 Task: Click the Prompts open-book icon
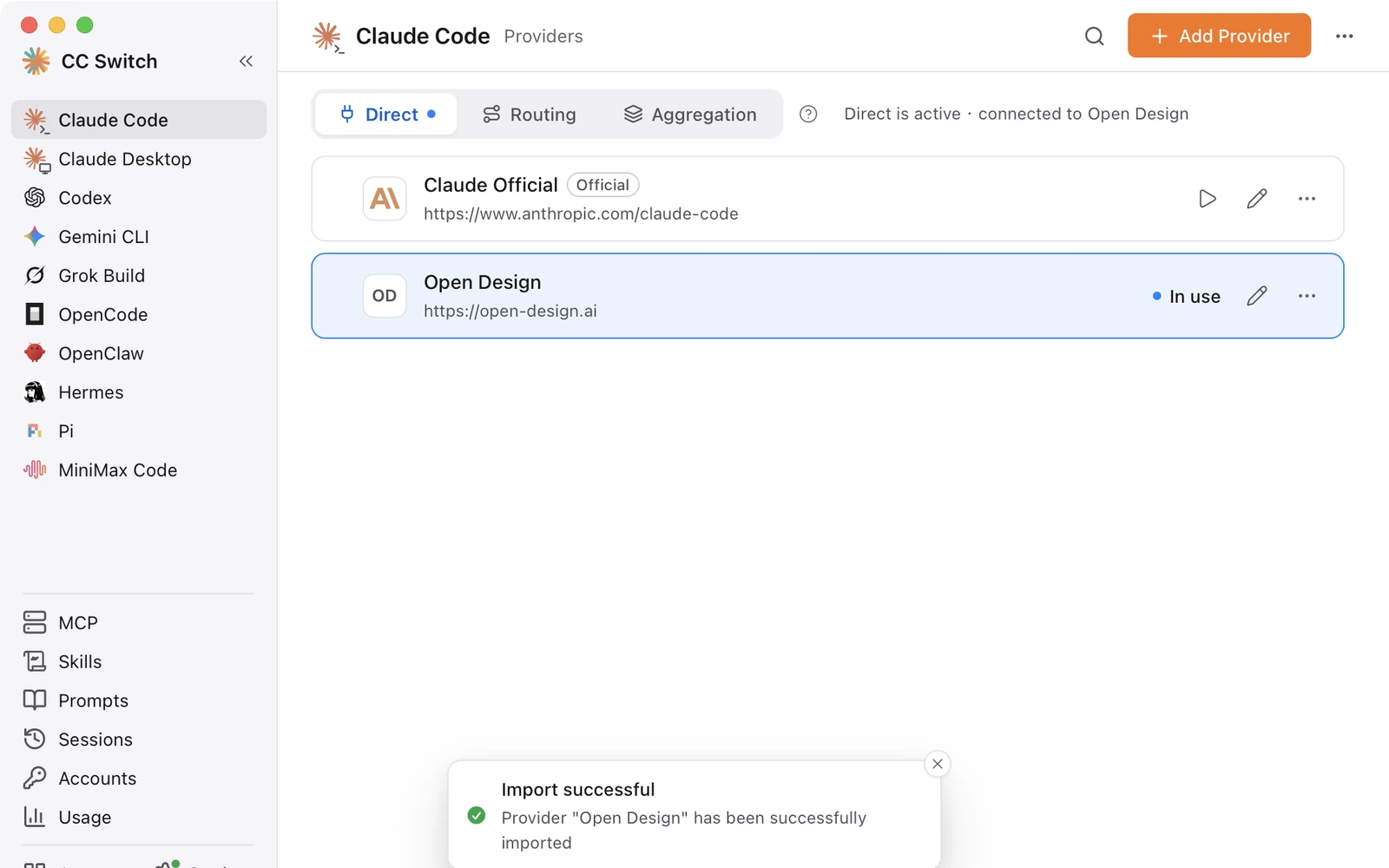35,700
